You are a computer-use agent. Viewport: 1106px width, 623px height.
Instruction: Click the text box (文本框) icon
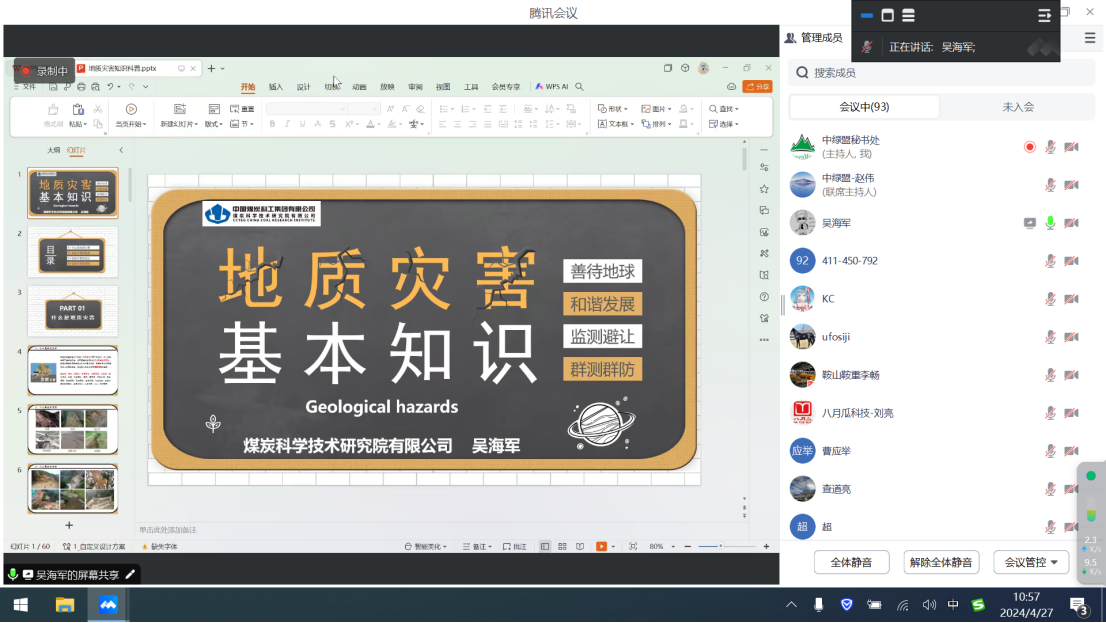(615, 124)
